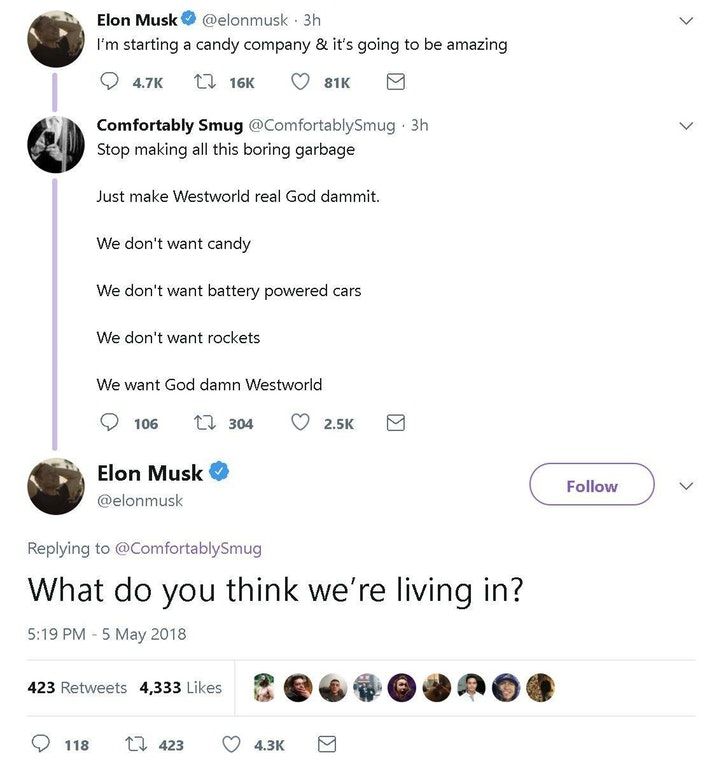Follow Elon Musk
707x767 pixels.
pyautogui.click(x=591, y=486)
